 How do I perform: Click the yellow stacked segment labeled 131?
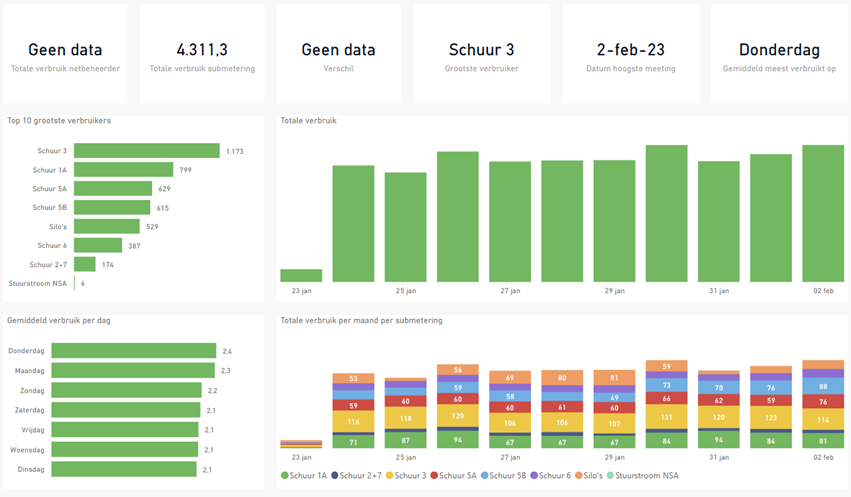(666, 420)
